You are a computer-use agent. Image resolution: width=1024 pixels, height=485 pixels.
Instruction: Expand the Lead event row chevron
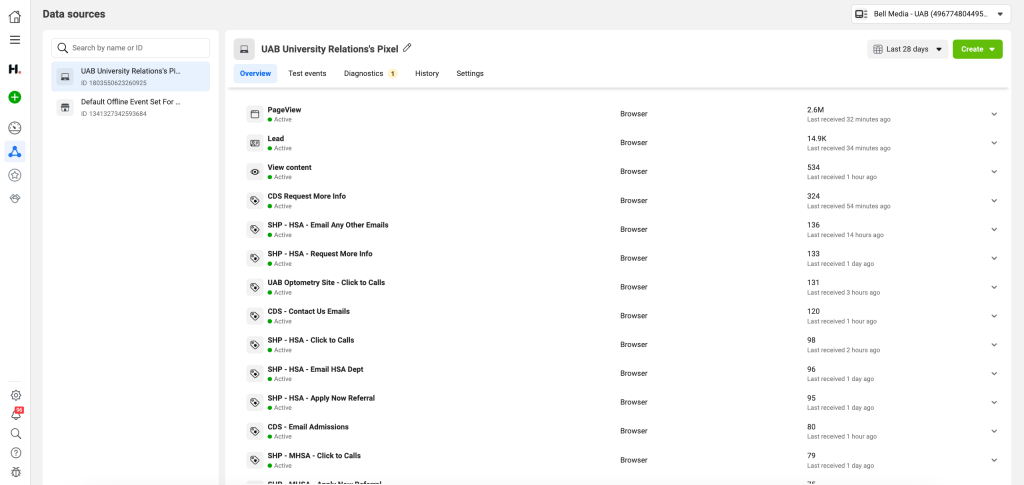pos(993,143)
